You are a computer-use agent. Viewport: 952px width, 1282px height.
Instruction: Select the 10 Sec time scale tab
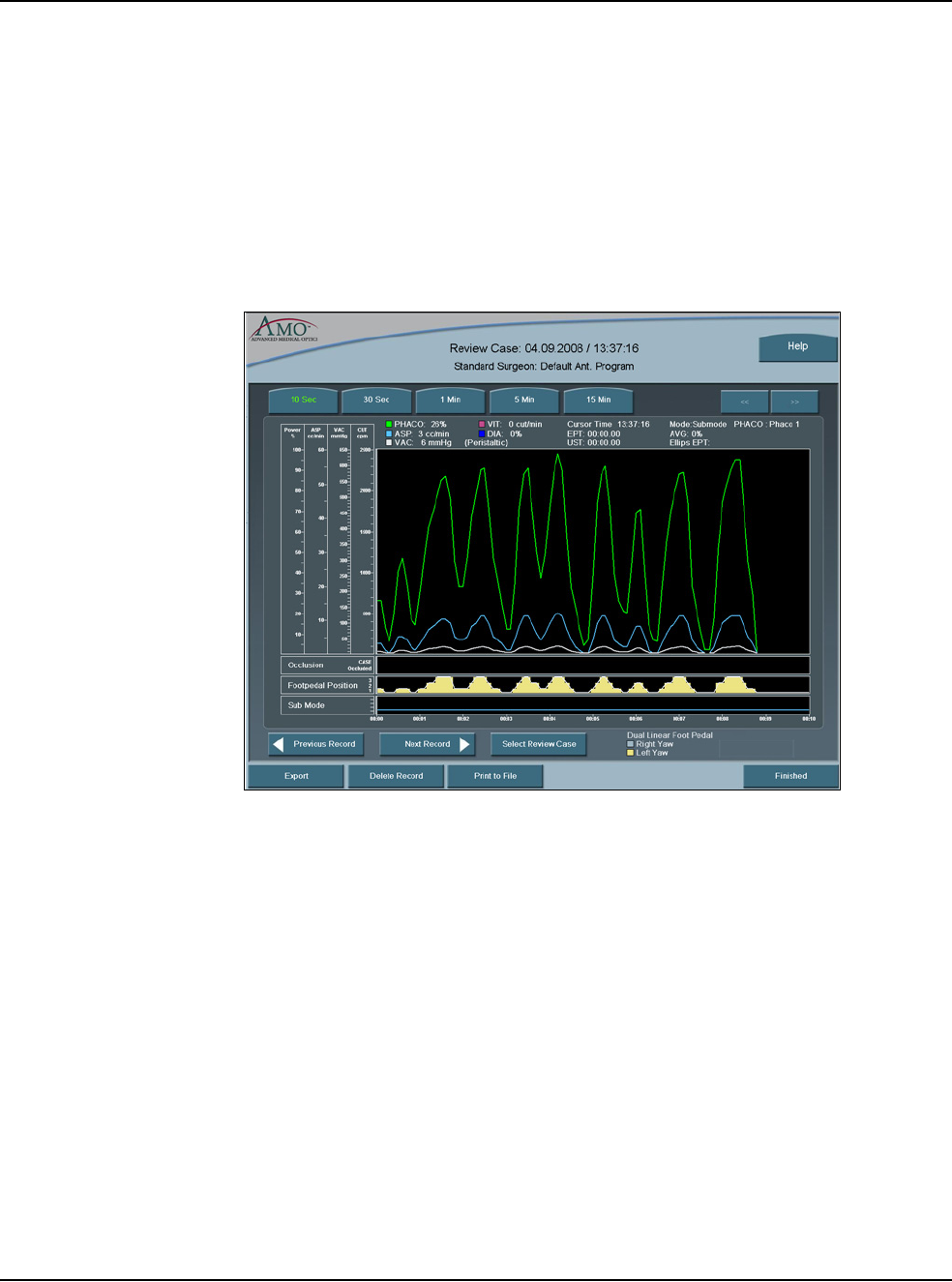click(303, 401)
